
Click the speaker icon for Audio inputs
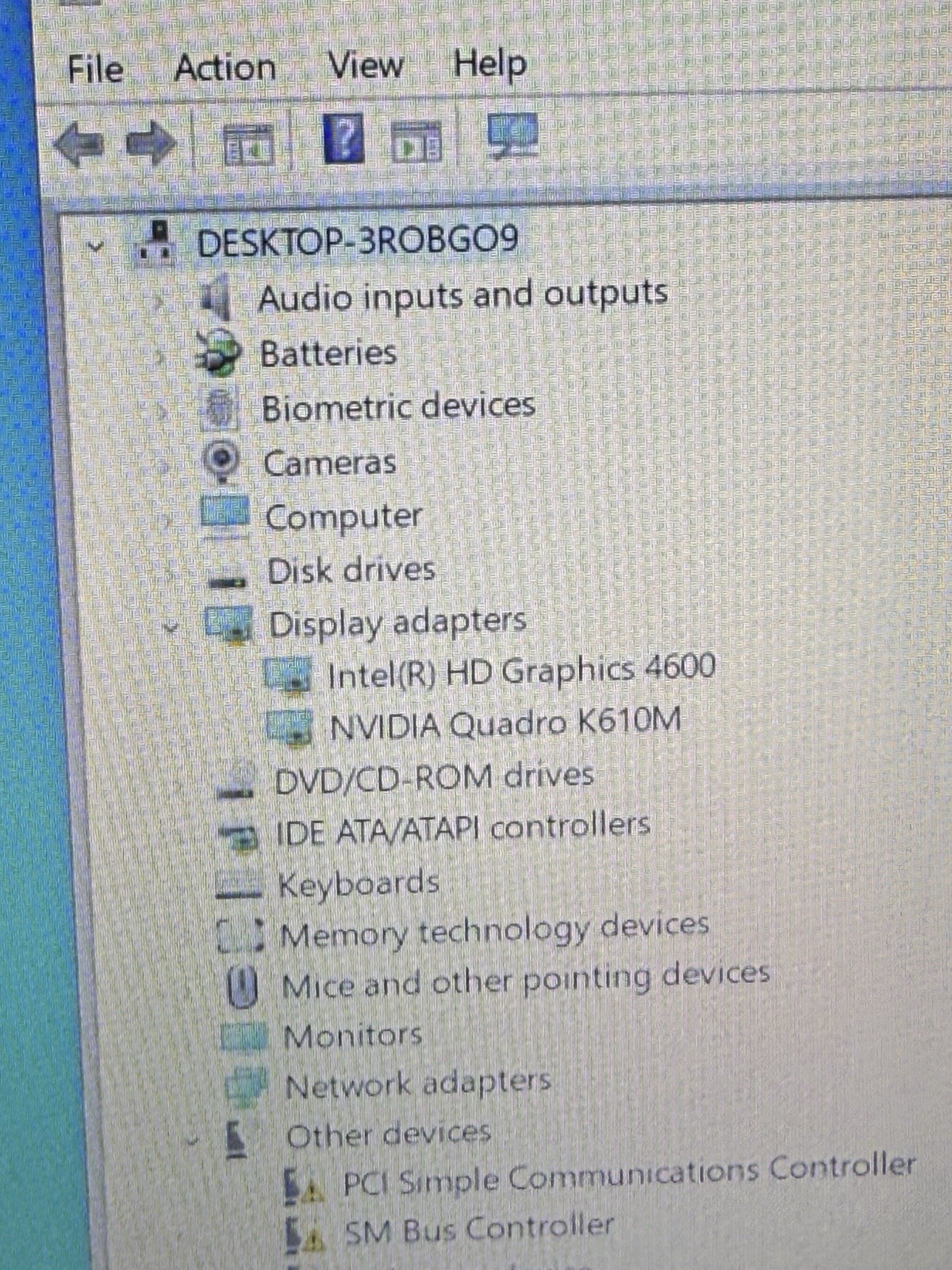point(216,298)
